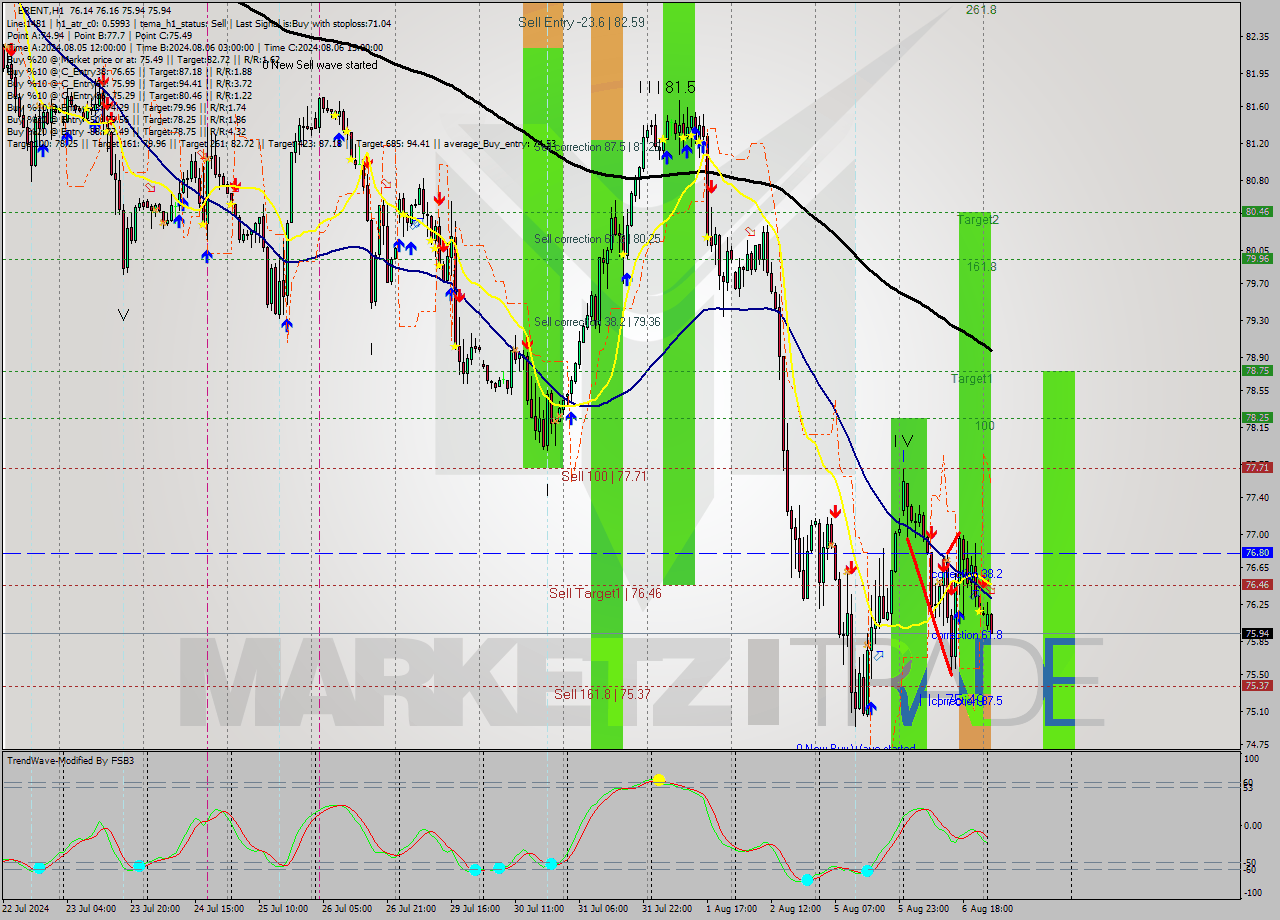Click the blue up arrow near 24 Jul 15:00
The image size is (1280, 920).
(x=206, y=255)
